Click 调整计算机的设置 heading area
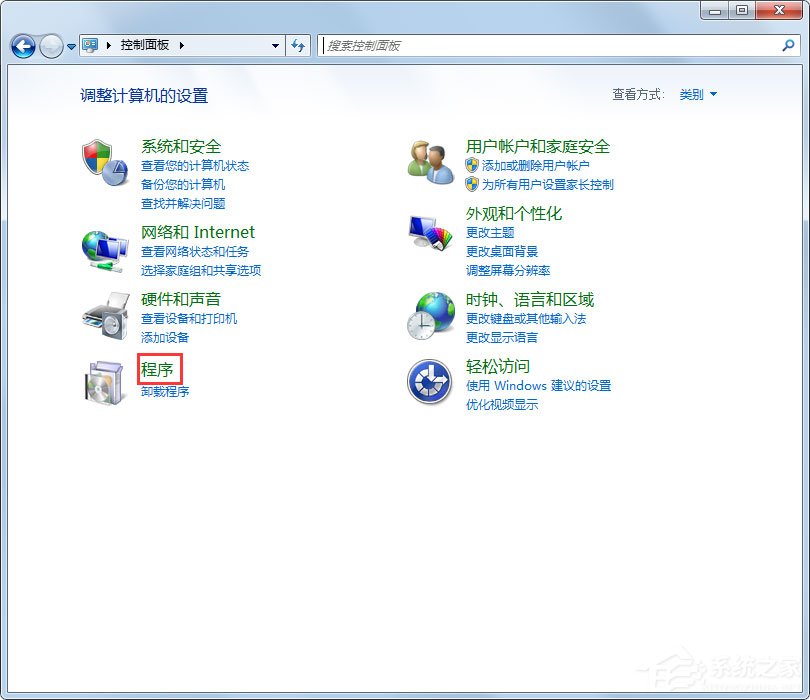This screenshot has width=810, height=700. point(142,97)
